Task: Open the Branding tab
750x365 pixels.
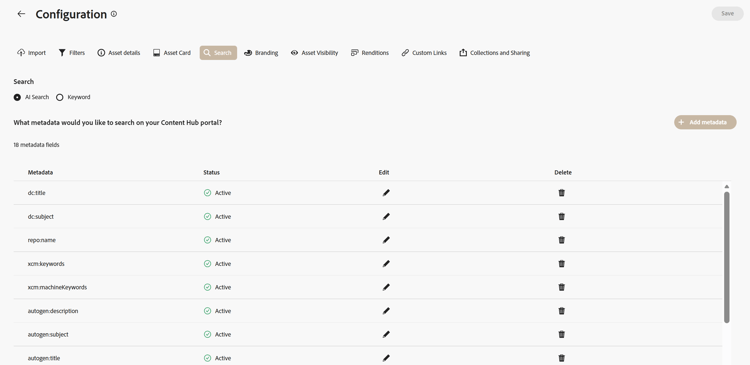Action: coord(261,53)
